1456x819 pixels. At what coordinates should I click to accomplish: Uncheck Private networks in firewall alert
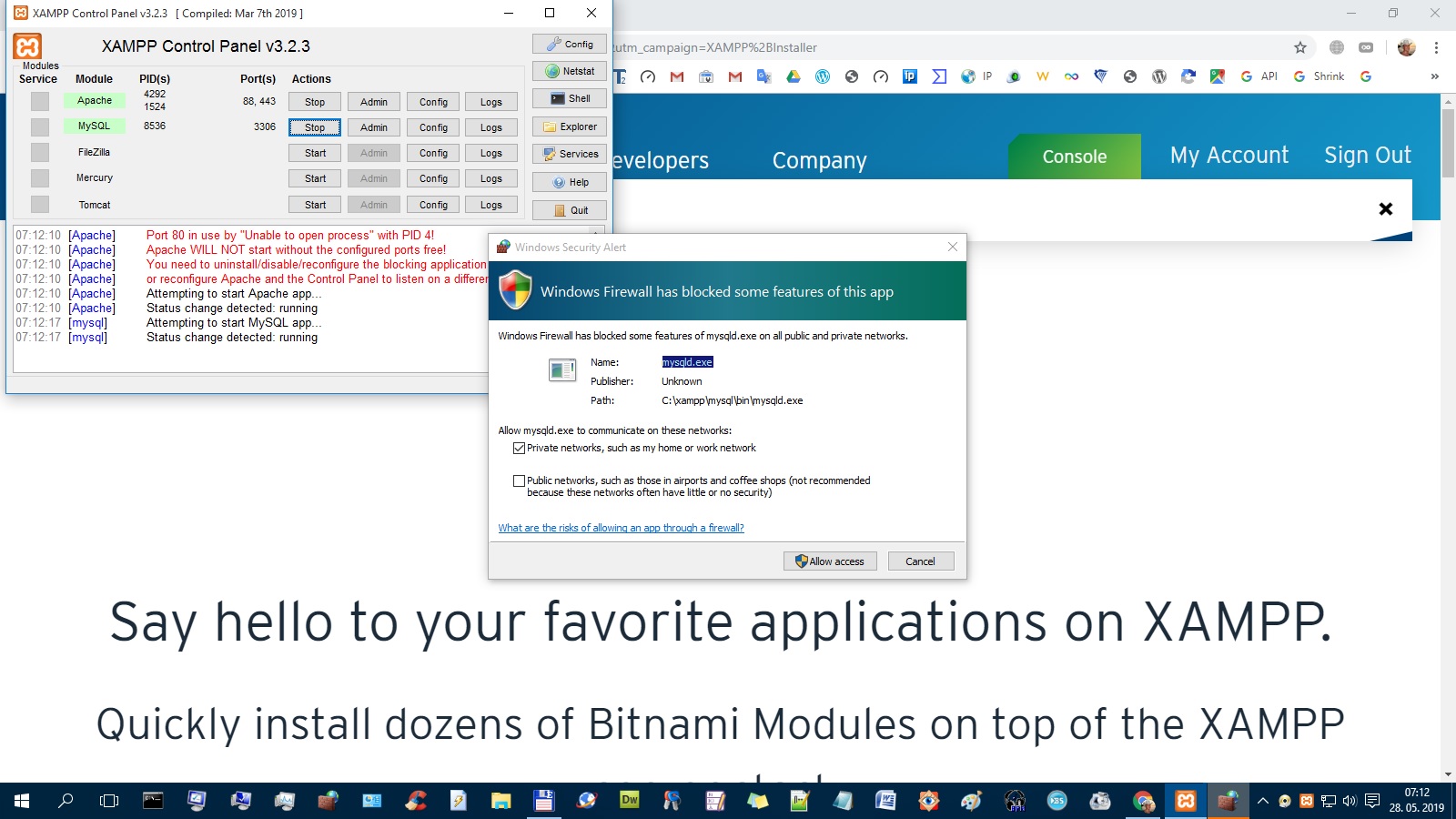click(x=519, y=448)
